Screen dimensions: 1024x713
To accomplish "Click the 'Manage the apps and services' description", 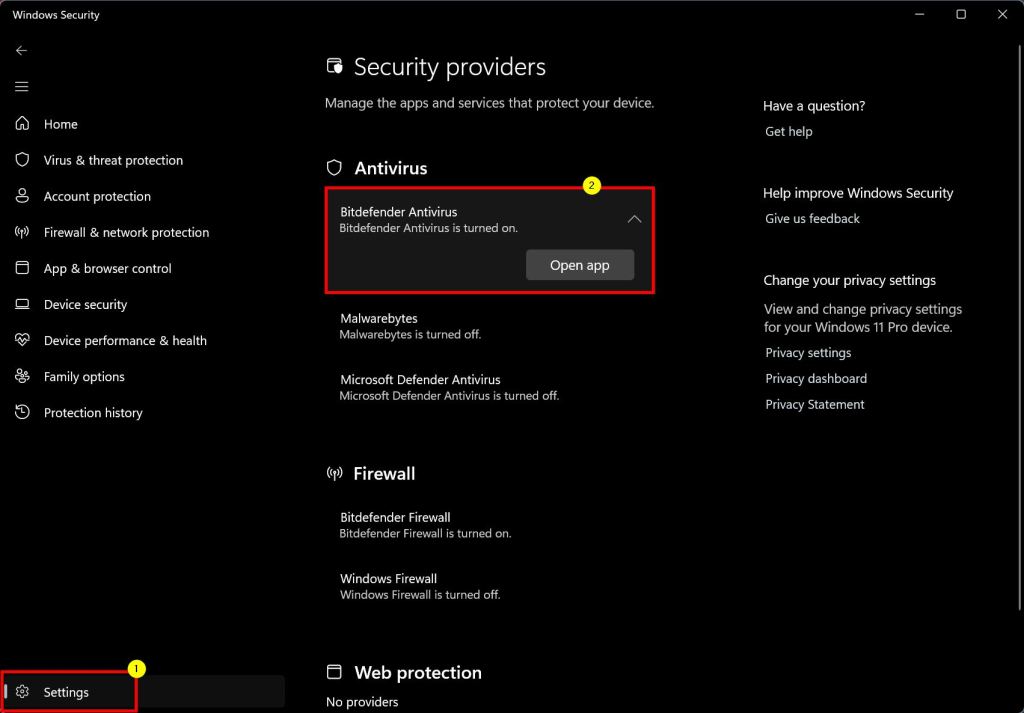I will (489, 103).
